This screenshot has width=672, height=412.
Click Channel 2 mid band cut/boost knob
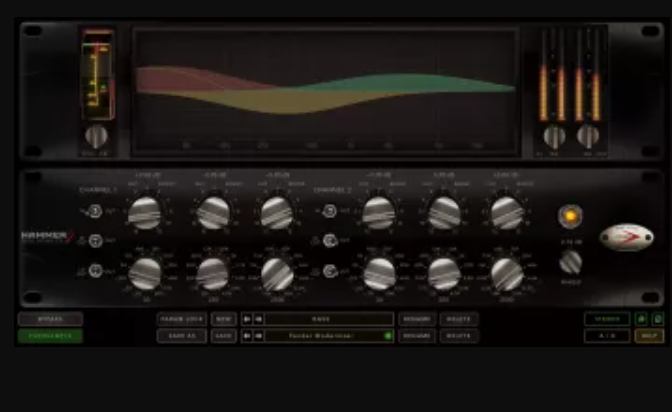(444, 213)
